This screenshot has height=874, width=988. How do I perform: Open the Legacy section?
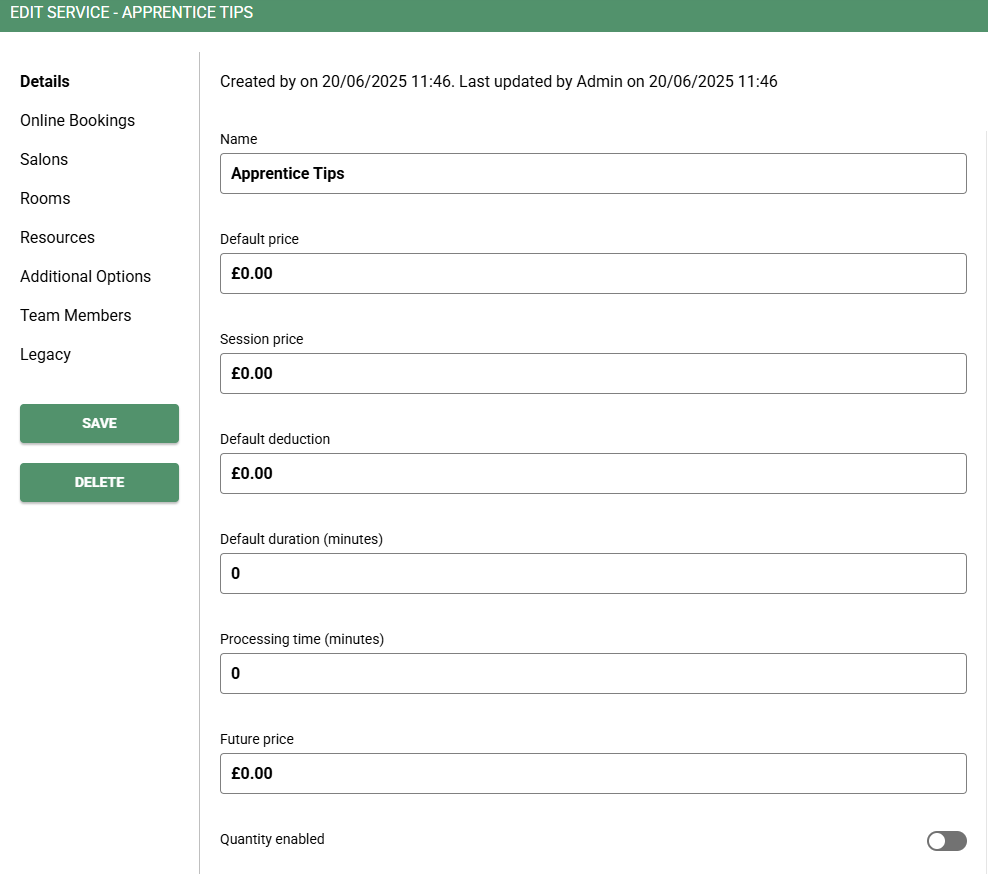(x=45, y=355)
